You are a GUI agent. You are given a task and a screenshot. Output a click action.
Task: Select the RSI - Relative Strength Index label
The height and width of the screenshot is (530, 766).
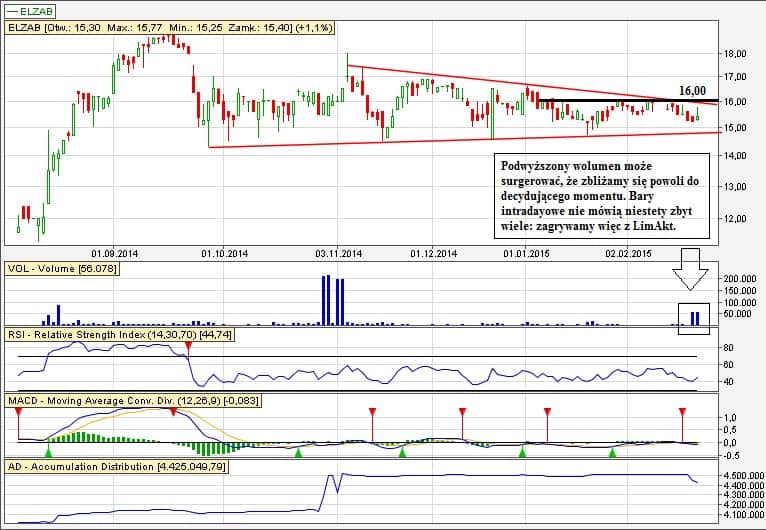pyautogui.click(x=121, y=335)
